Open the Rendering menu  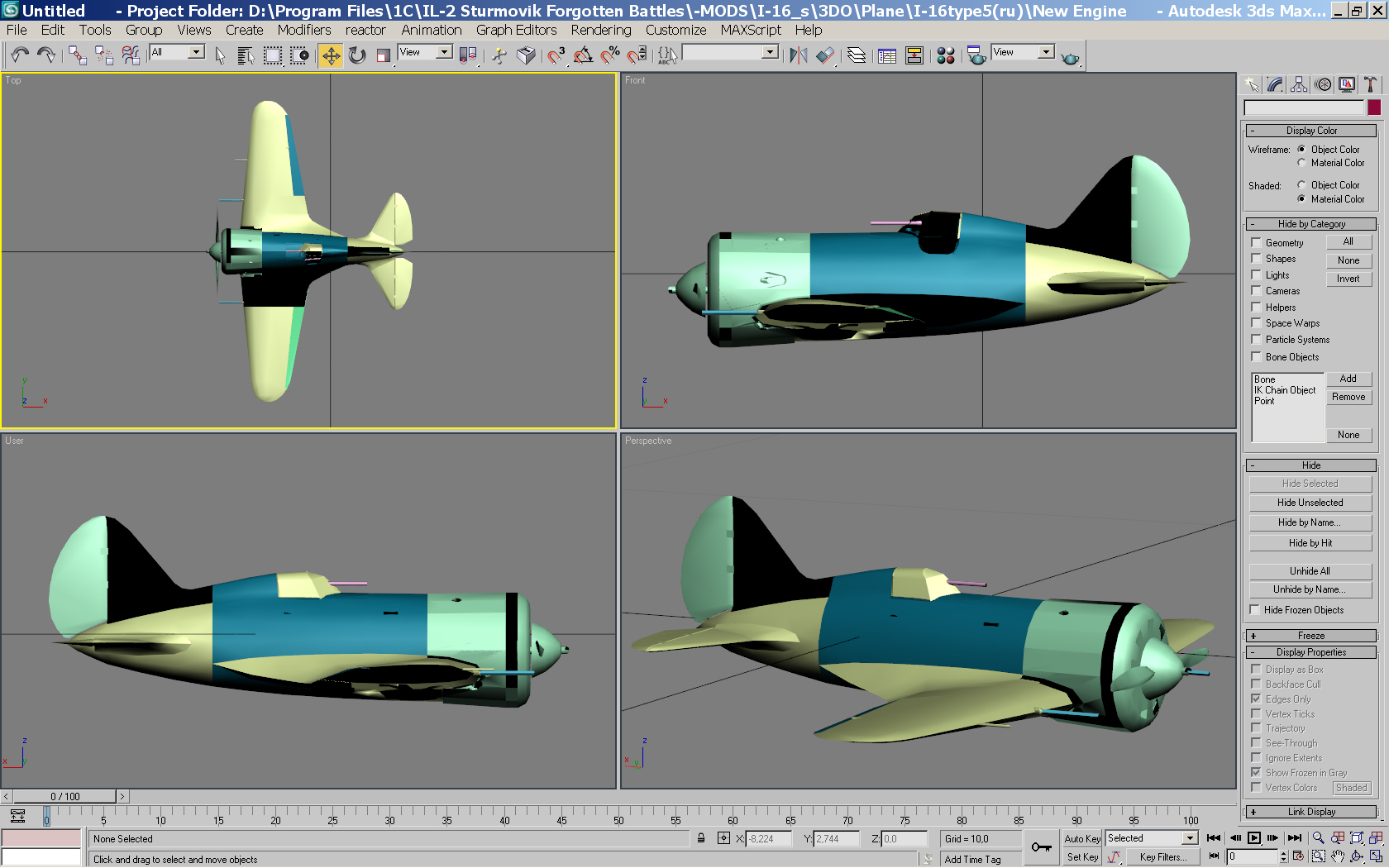(x=601, y=30)
